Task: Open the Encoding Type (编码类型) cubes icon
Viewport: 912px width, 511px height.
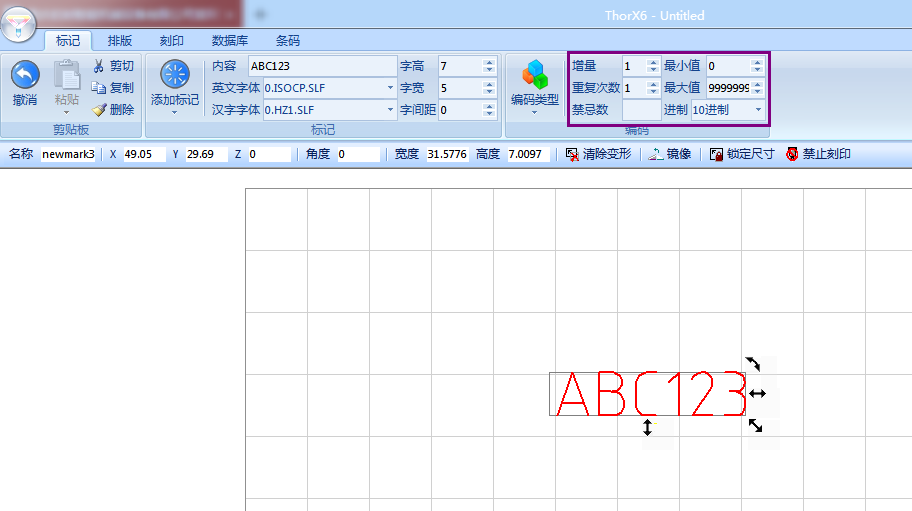Action: click(535, 74)
